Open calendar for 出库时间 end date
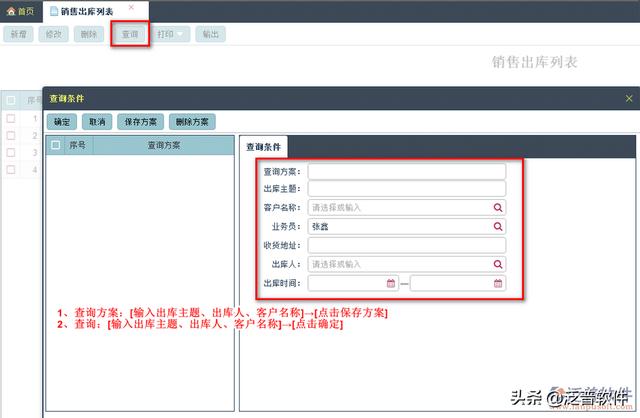The width and height of the screenshot is (640, 418). tap(498, 283)
